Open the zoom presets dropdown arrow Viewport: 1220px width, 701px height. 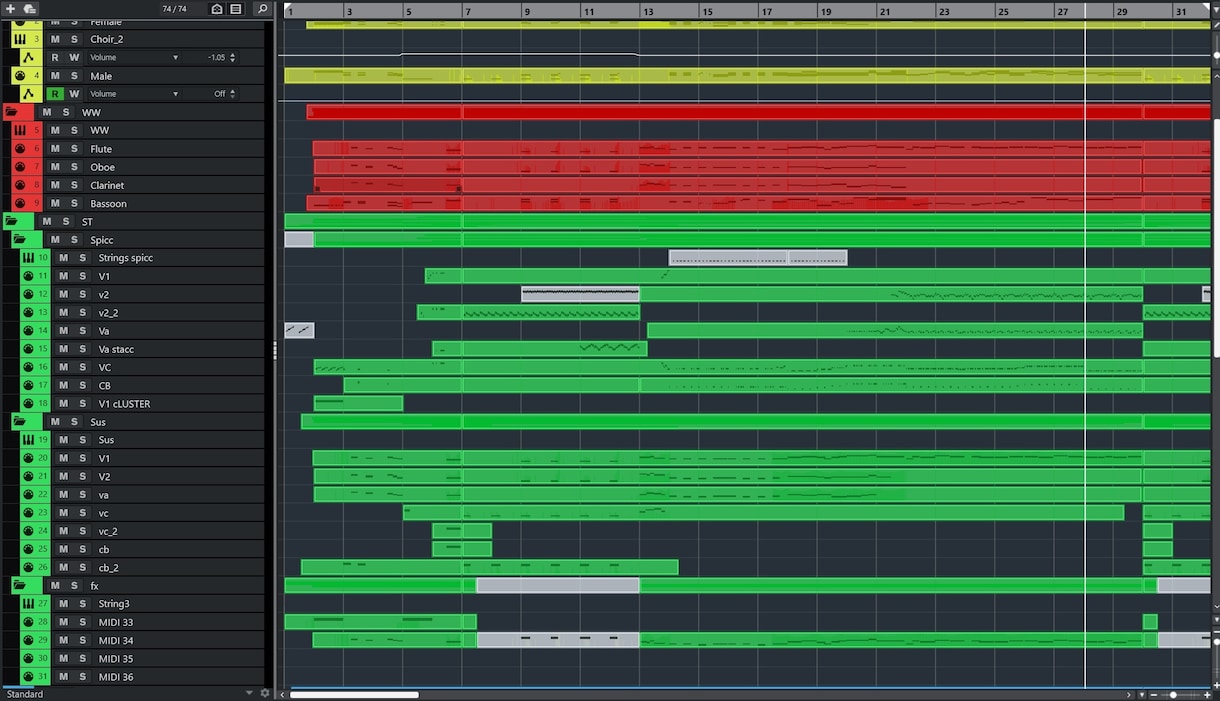tap(1141, 694)
